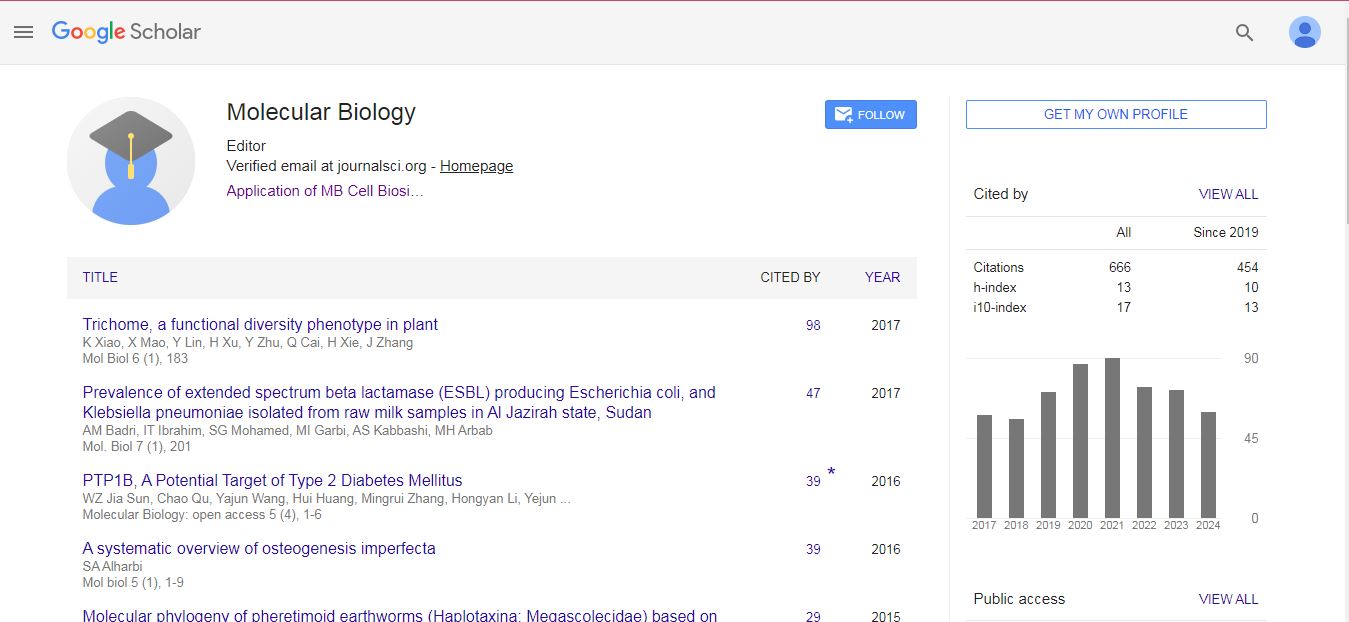This screenshot has width=1349, height=622.
Task: Sort by the Title column header
Action: point(100,277)
